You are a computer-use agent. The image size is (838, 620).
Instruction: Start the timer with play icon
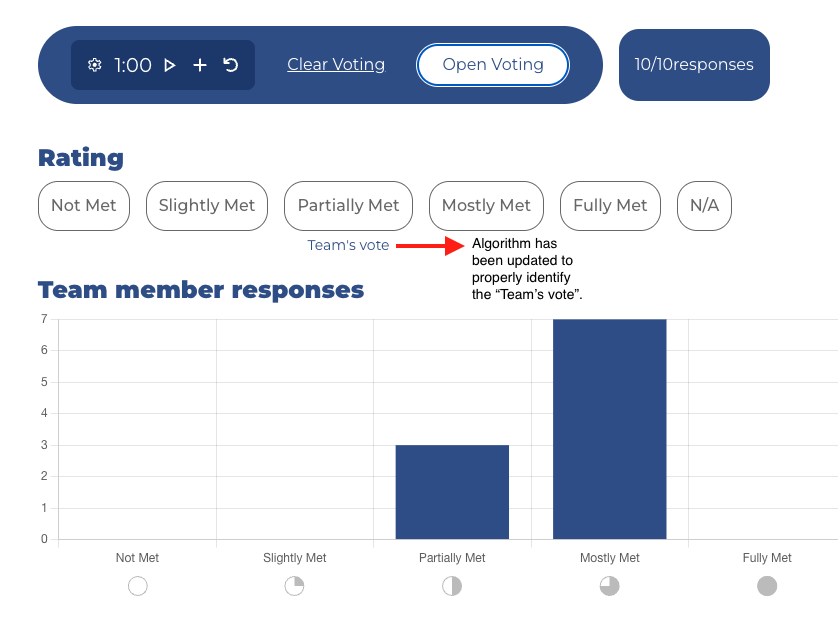[169, 65]
